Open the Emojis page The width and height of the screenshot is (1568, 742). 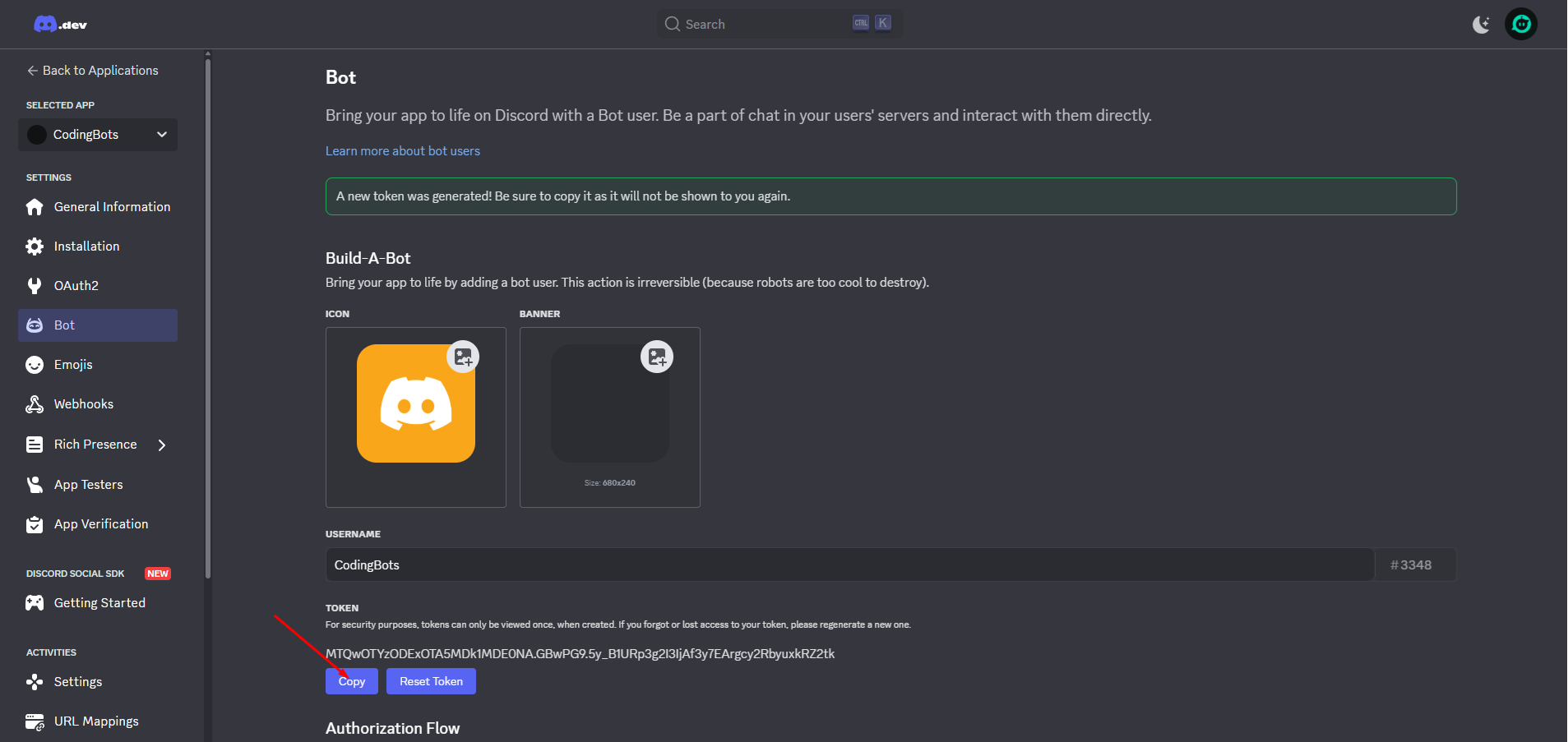point(98,365)
